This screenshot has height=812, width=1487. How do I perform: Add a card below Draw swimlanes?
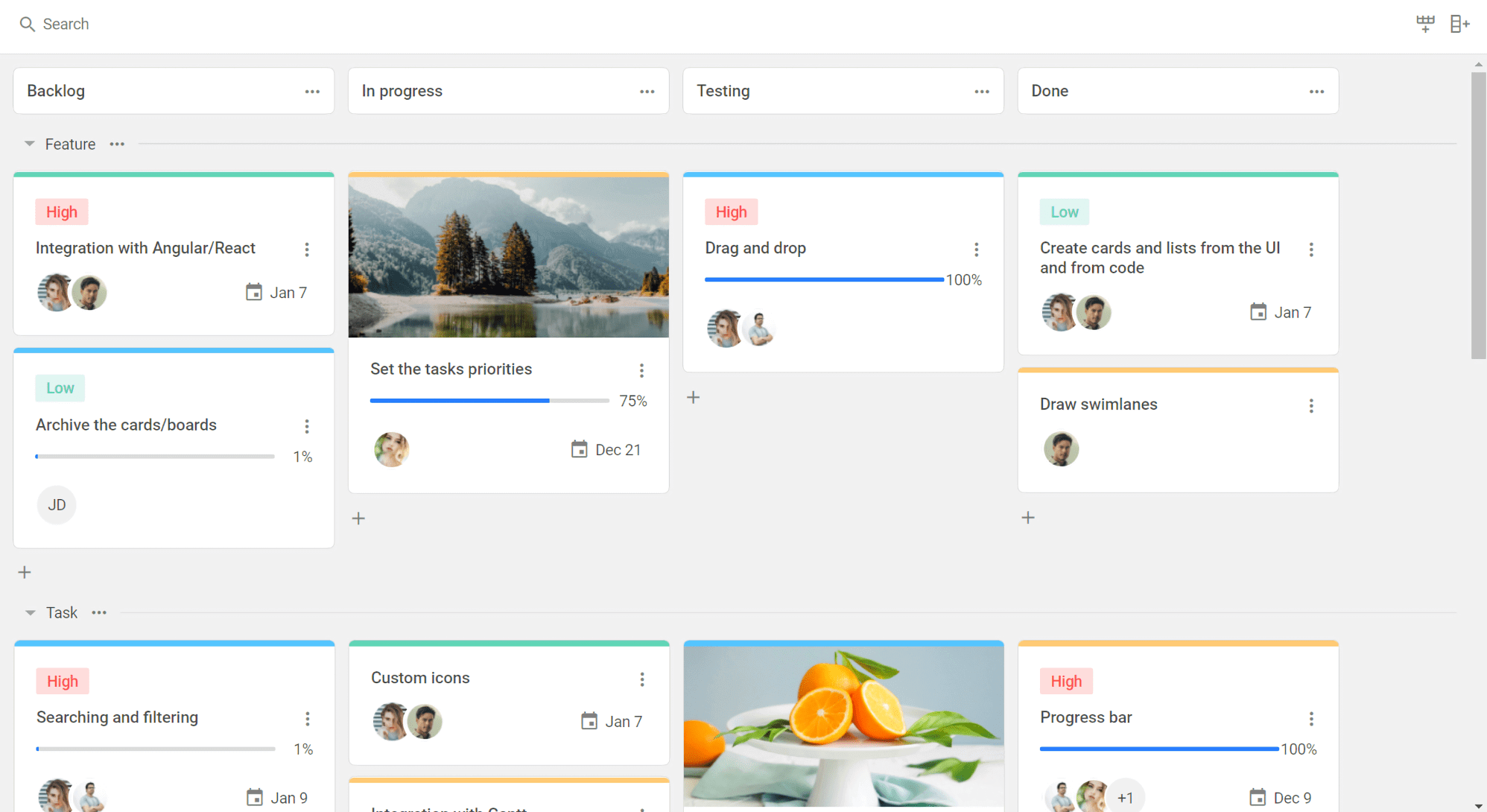click(x=1028, y=518)
